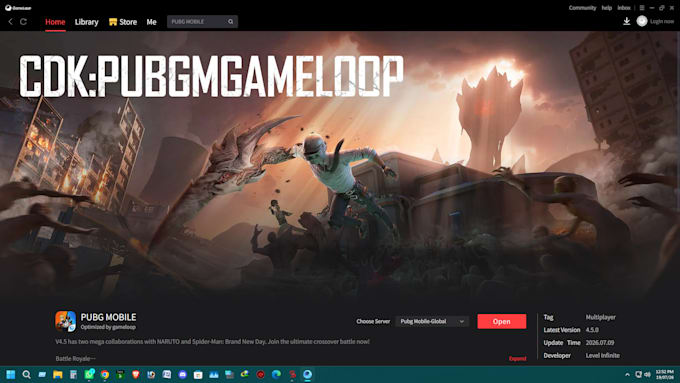Open the Inbox link
The width and height of the screenshot is (680, 383).
tap(624, 8)
